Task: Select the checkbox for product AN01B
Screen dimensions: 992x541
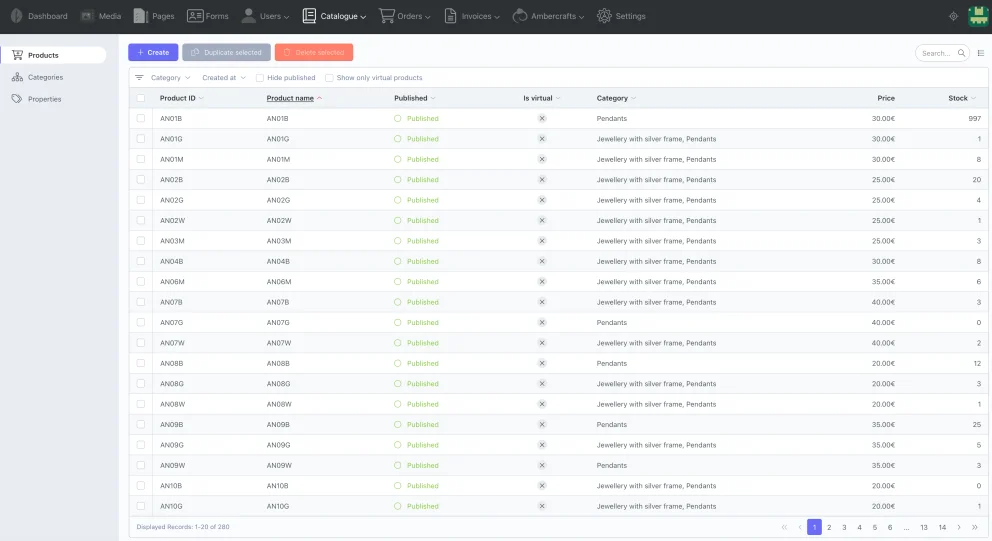Action: pyautogui.click(x=140, y=118)
